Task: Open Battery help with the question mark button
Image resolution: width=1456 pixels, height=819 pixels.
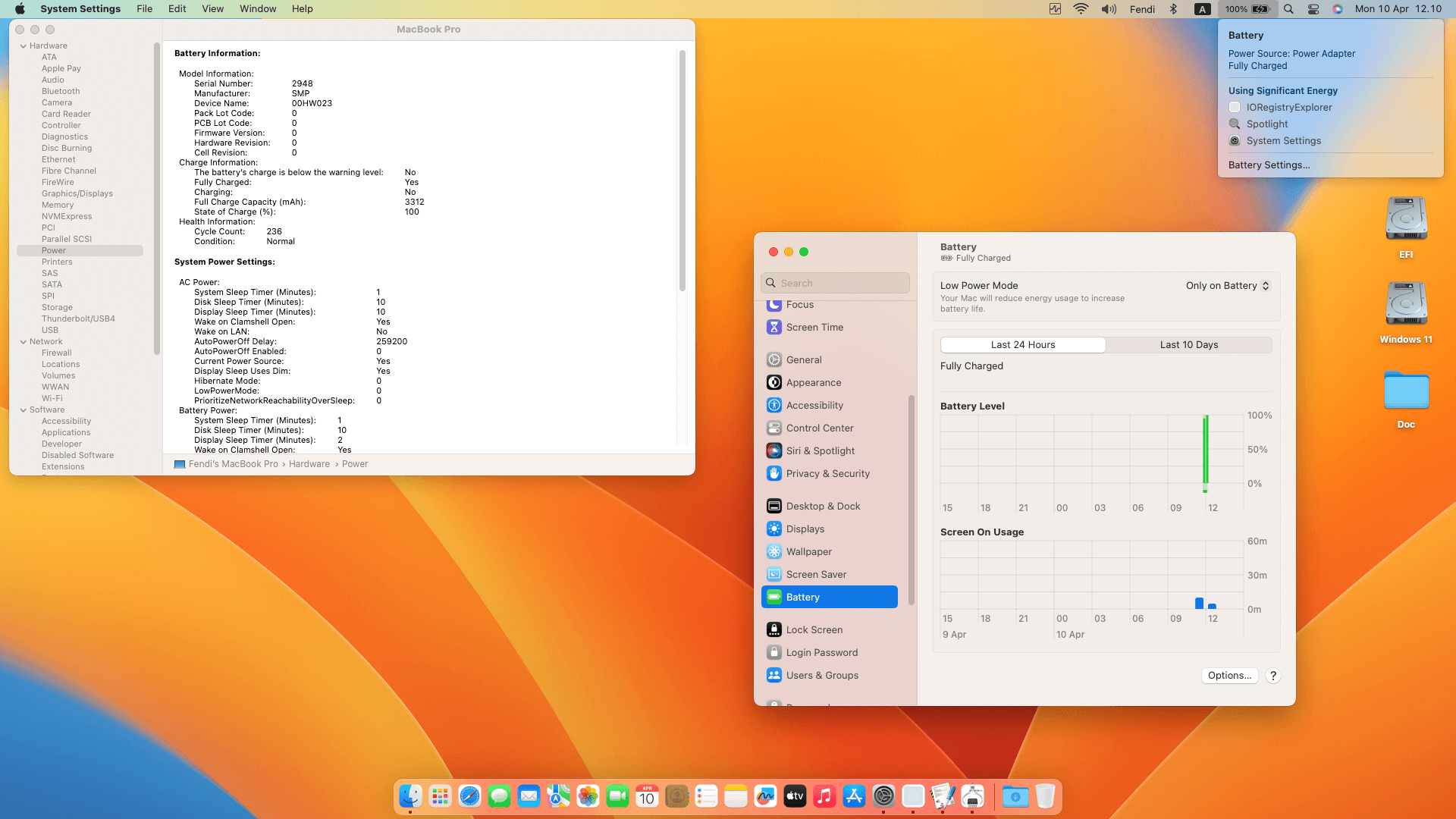Action: 1273,676
